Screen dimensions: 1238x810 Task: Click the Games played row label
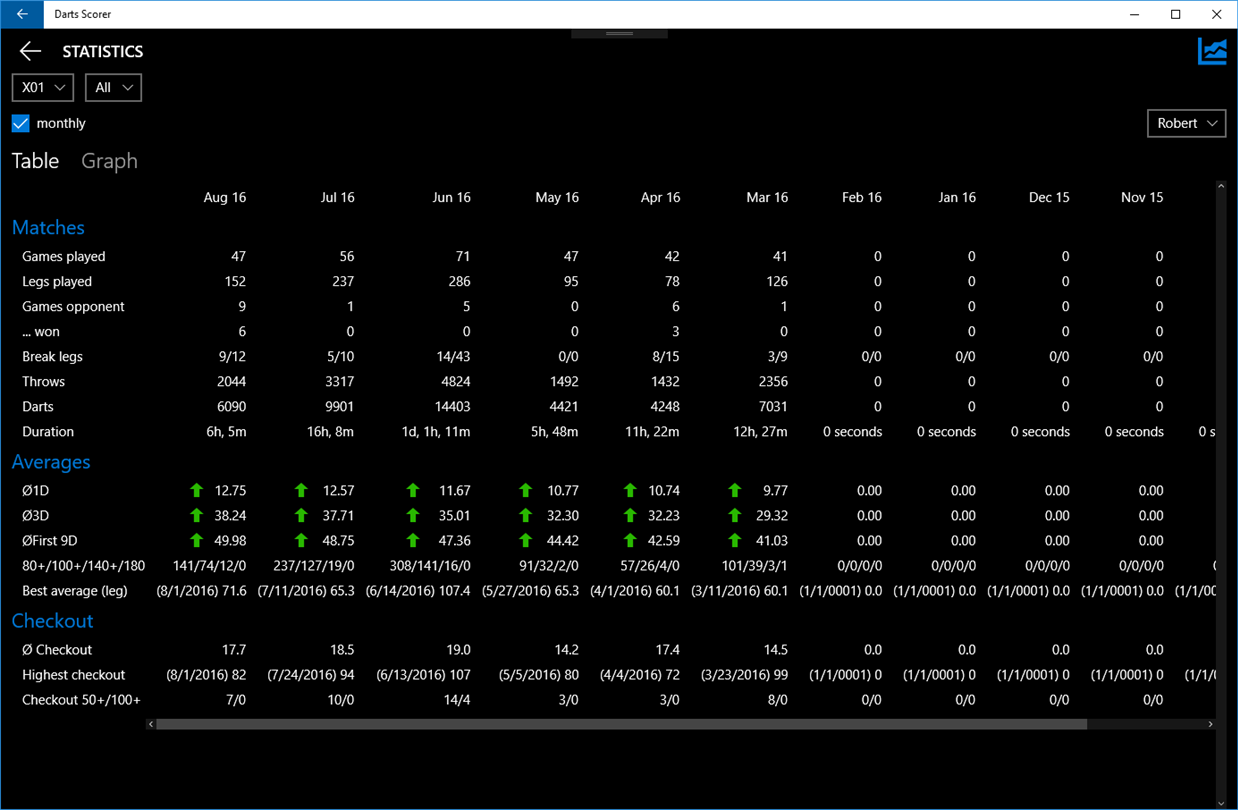coord(64,257)
